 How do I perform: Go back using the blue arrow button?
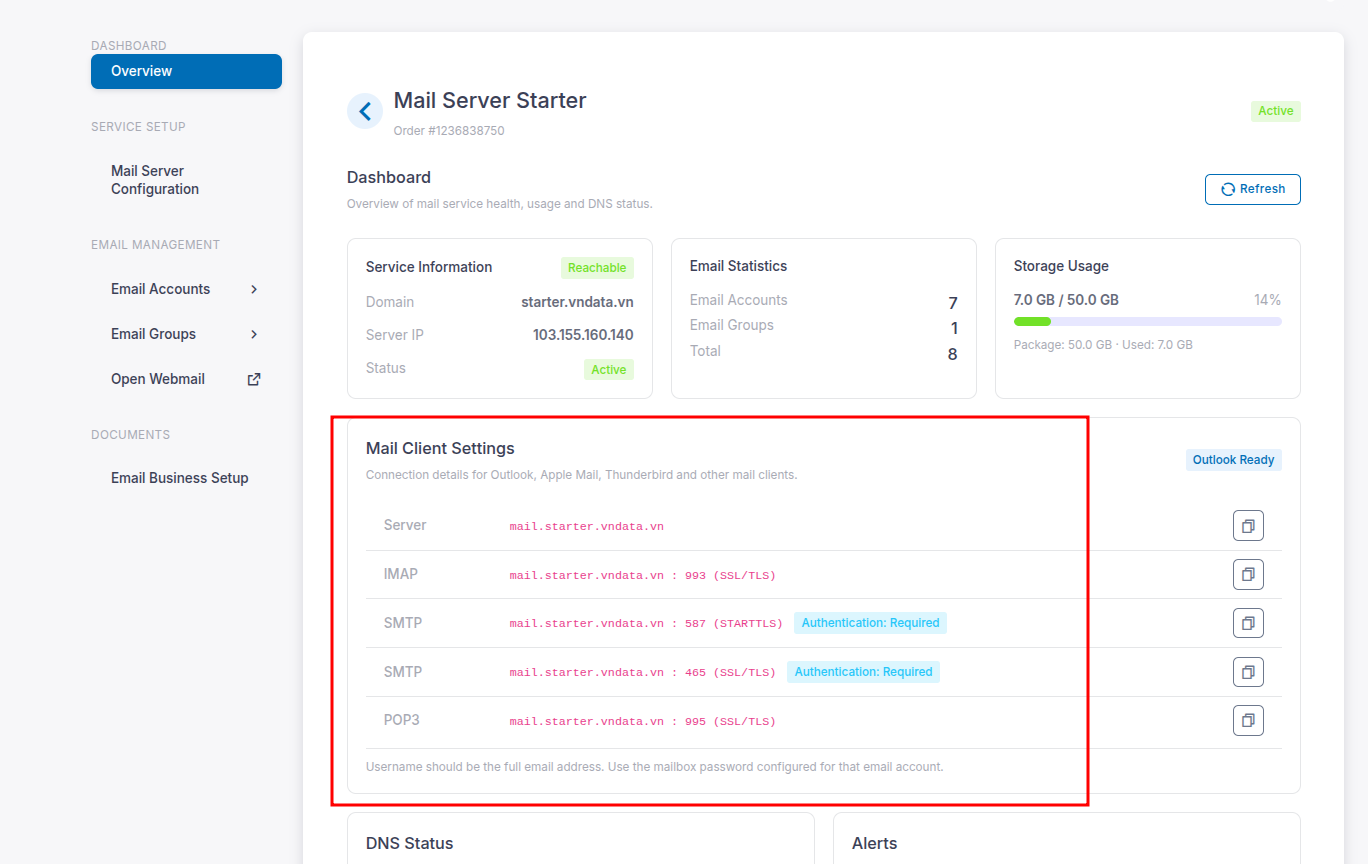365,111
